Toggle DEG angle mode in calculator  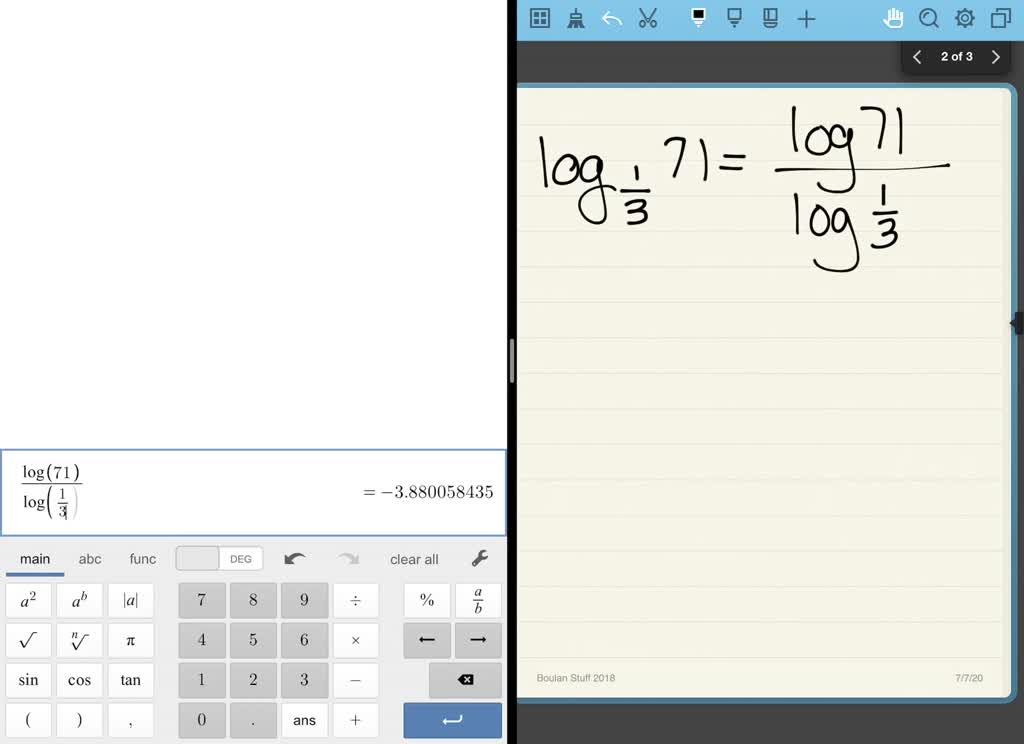pos(240,559)
